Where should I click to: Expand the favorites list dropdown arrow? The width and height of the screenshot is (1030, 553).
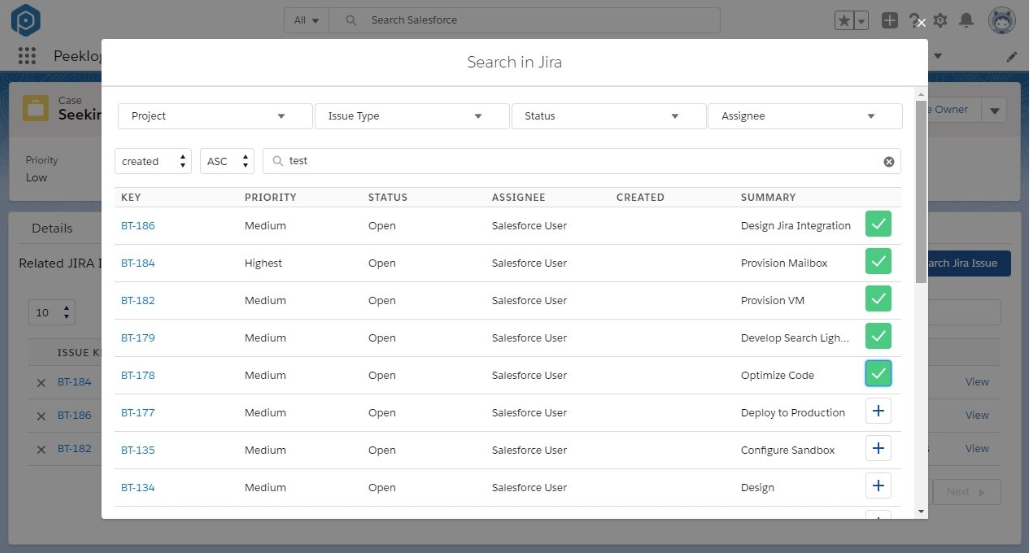click(861, 20)
